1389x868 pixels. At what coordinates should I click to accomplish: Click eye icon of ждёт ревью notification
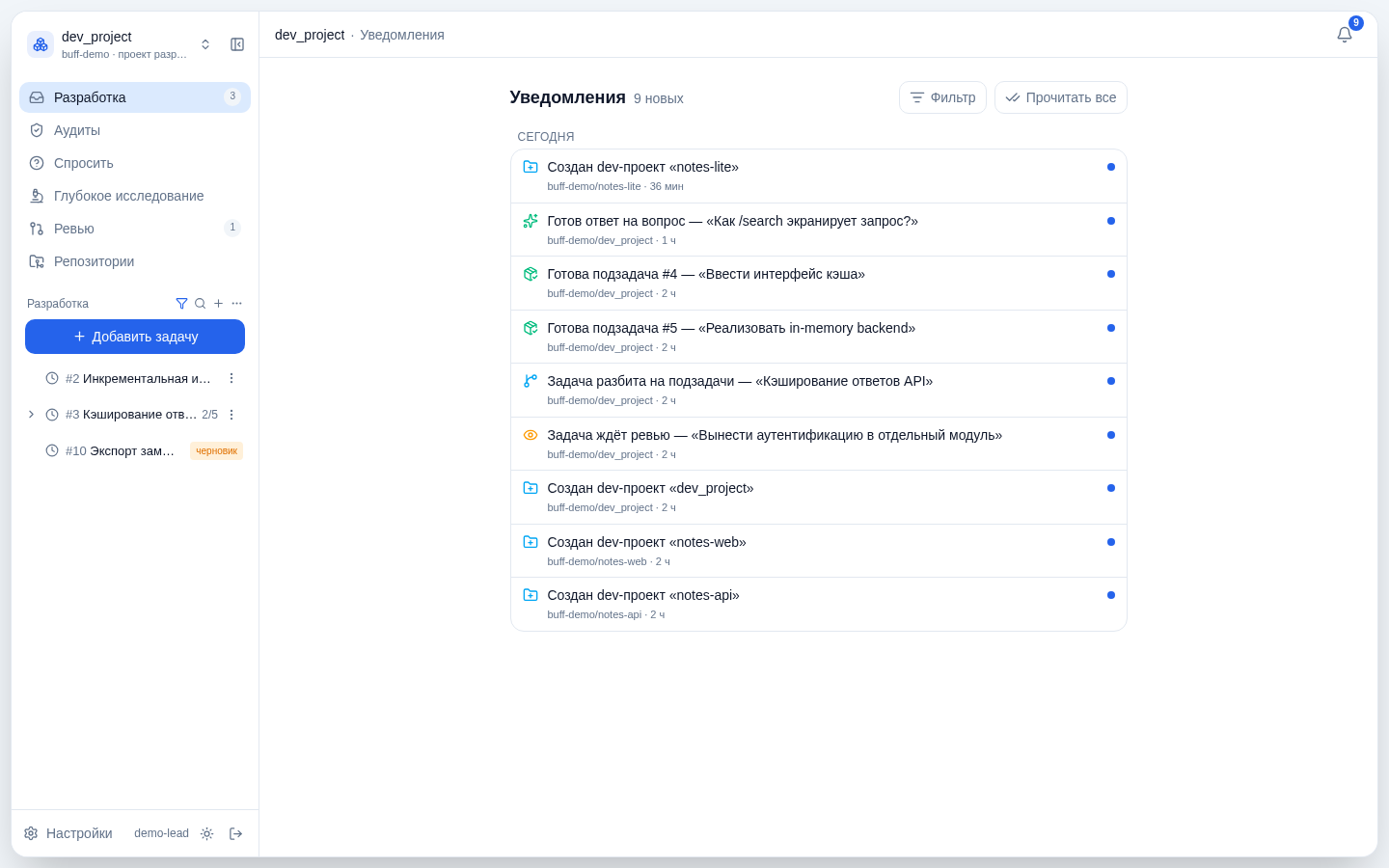531,435
